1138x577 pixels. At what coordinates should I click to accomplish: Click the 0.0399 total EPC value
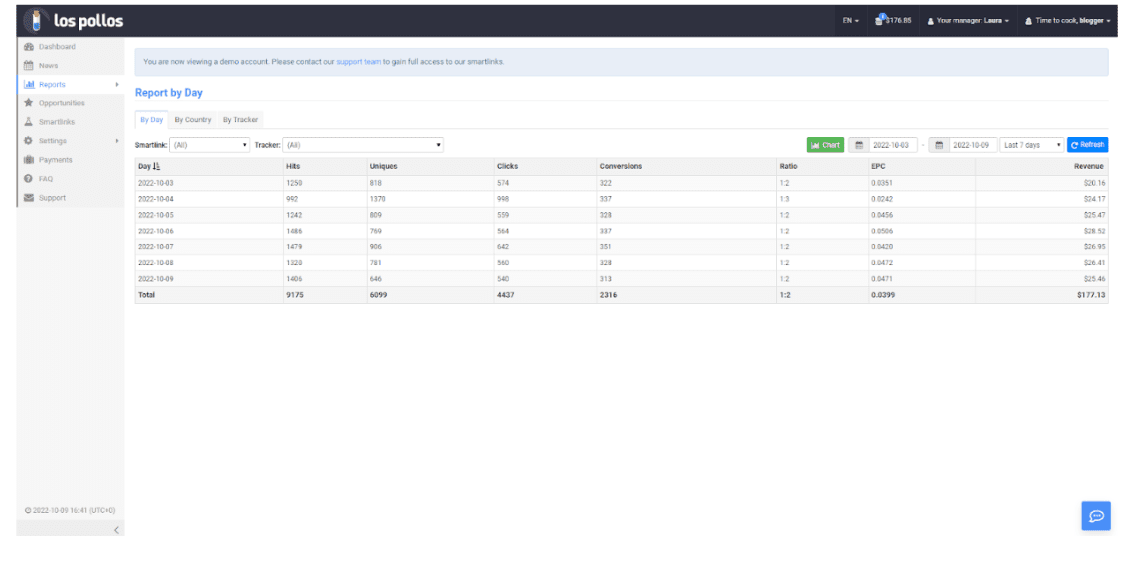pos(883,295)
